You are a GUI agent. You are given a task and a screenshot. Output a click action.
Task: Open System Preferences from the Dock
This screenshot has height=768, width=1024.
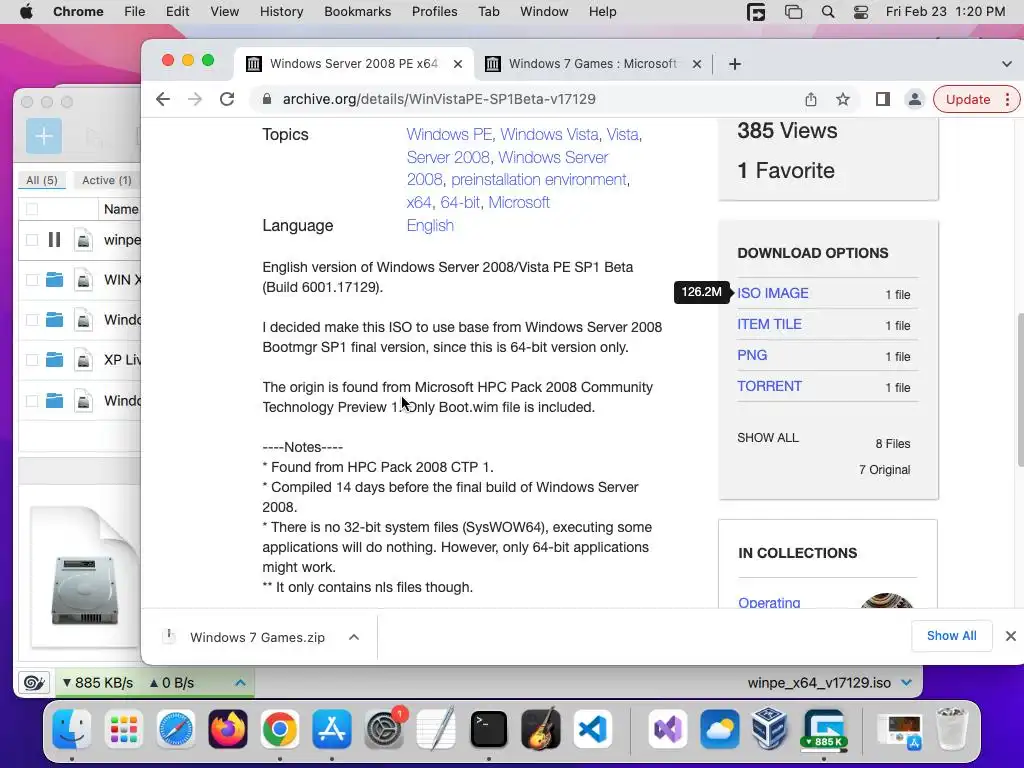(384, 729)
